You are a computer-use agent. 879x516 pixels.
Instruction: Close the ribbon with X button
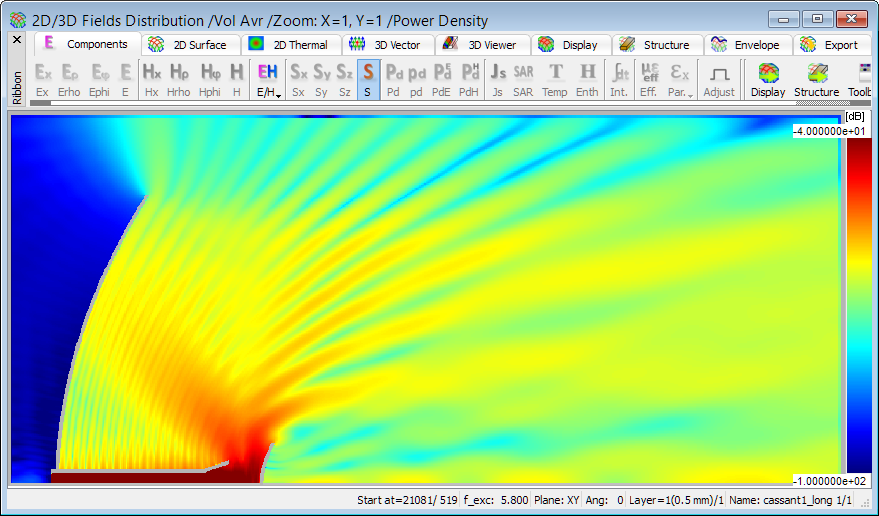point(16,40)
